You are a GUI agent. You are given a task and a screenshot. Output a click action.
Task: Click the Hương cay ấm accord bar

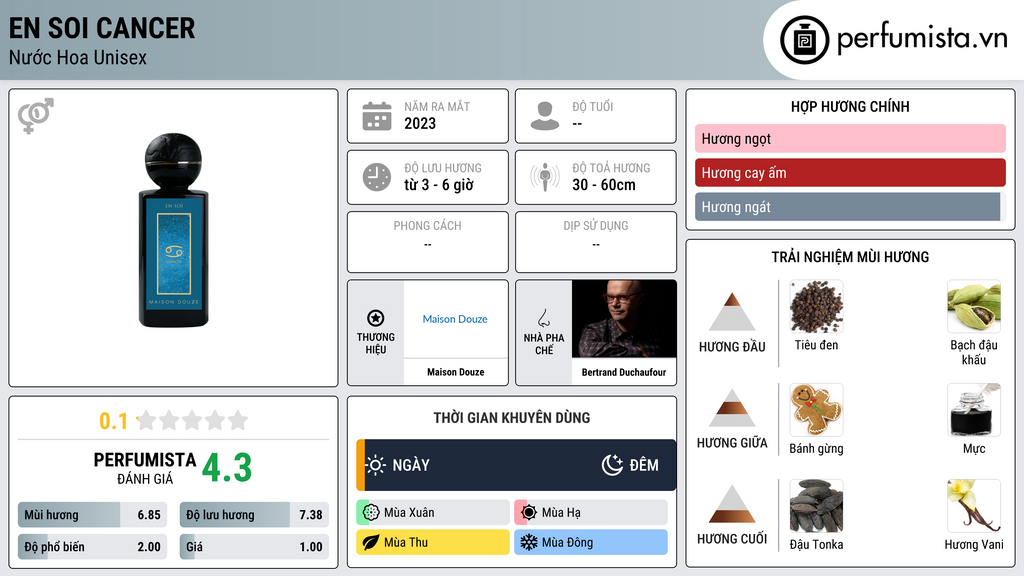click(x=850, y=173)
